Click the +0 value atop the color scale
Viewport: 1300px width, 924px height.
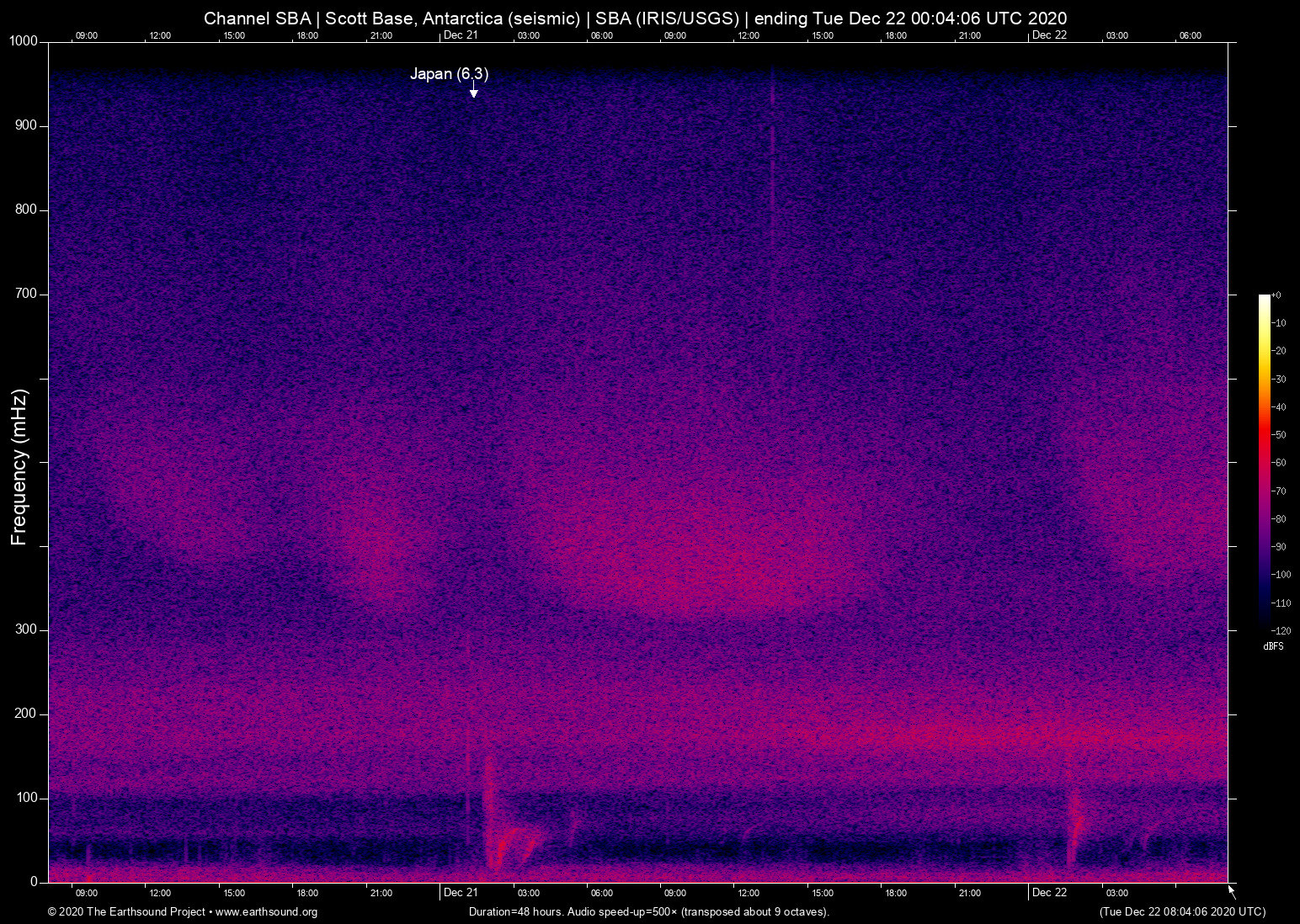1276,295
